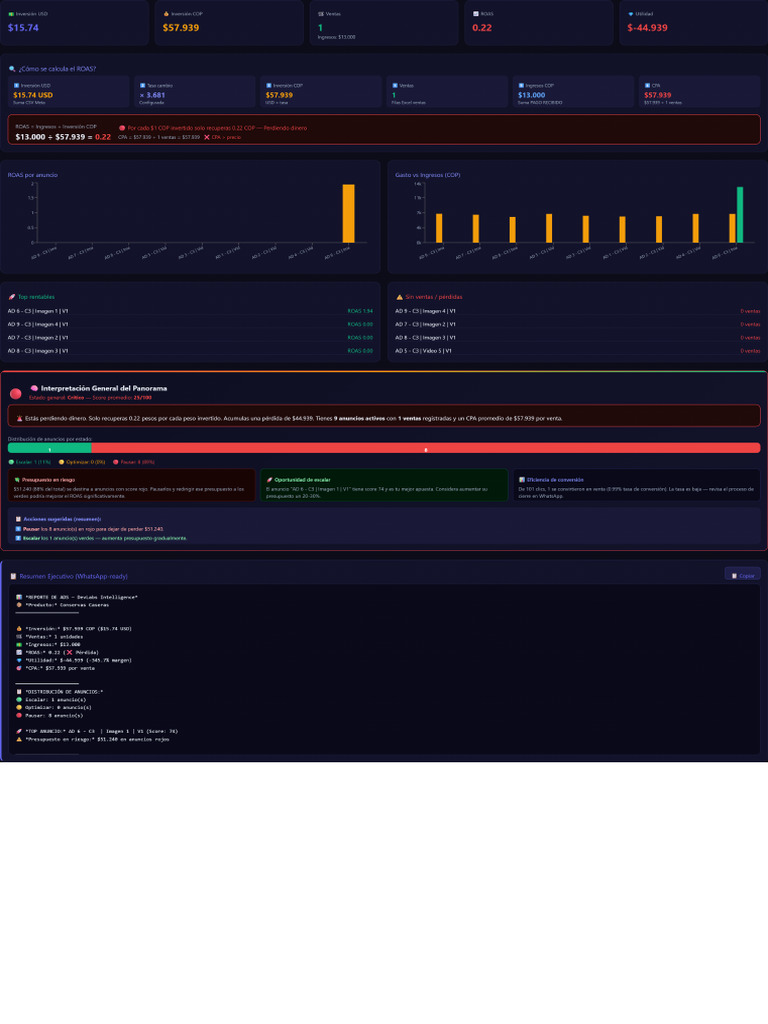
Task: Click the $15.74 USD value in calculation box
Action: [33, 95]
